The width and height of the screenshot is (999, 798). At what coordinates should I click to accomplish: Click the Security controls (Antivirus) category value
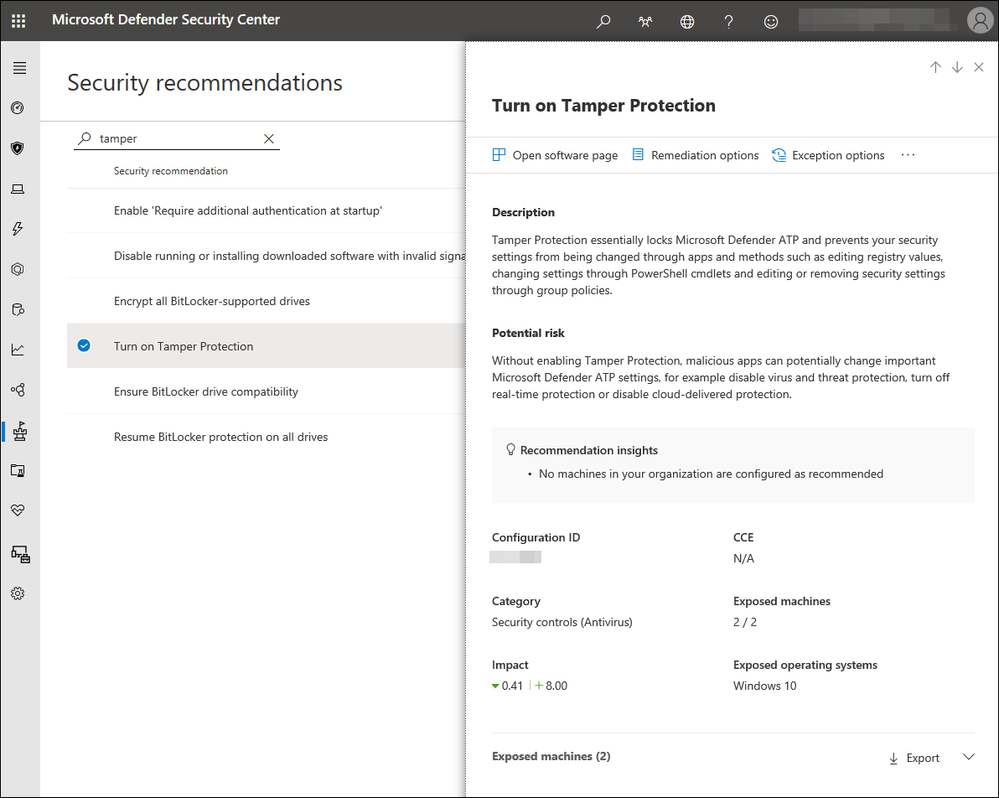pos(562,622)
